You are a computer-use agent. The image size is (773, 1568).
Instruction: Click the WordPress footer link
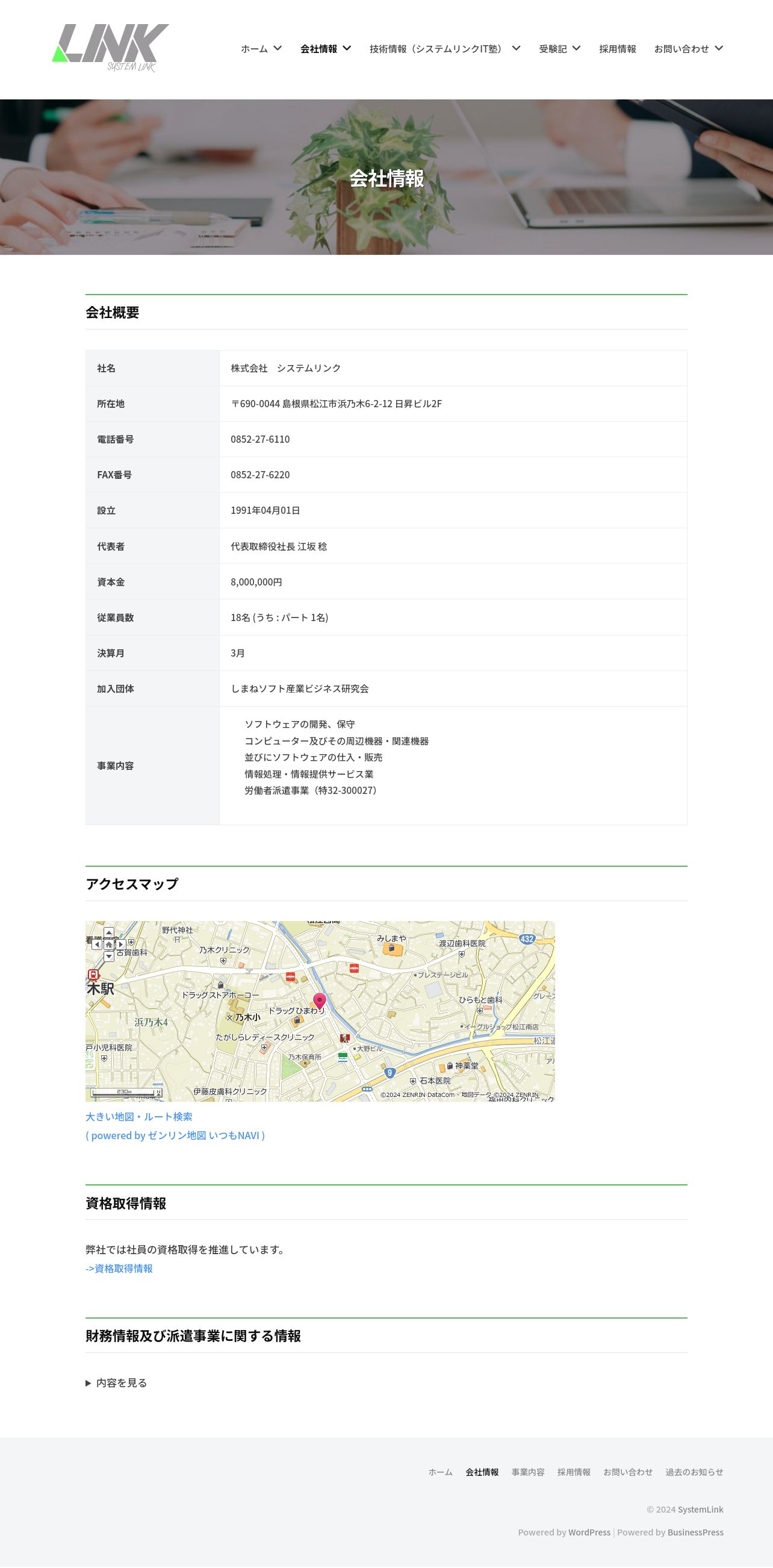click(x=589, y=1532)
